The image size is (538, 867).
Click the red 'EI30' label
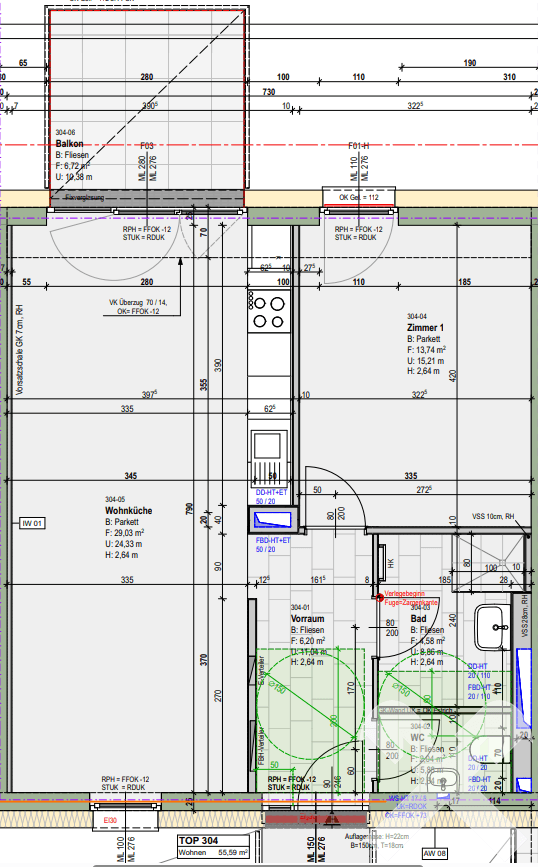[111, 821]
